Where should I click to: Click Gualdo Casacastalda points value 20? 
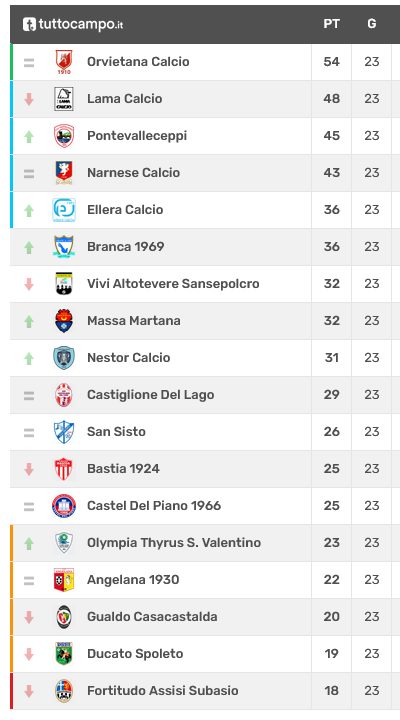[332, 617]
